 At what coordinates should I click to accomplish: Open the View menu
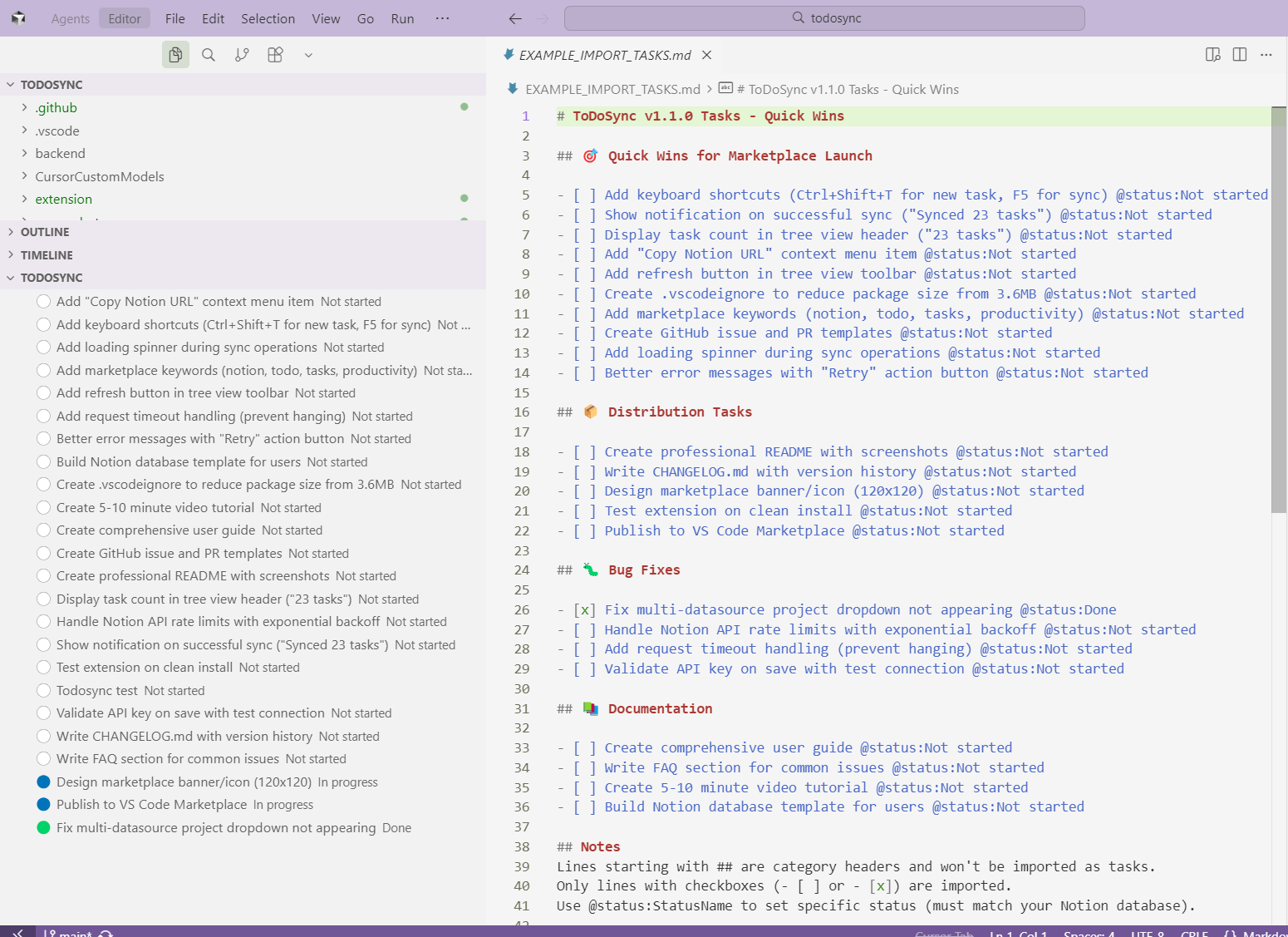[326, 18]
